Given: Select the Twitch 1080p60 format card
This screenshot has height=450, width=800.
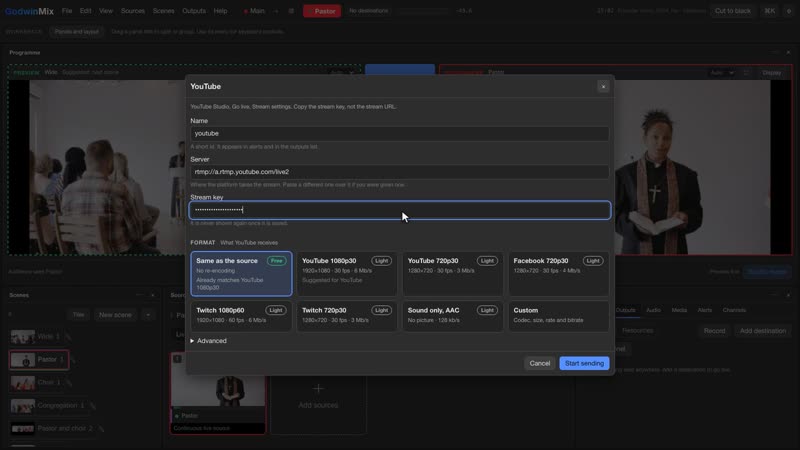Looking at the screenshot, I should coord(241,316).
